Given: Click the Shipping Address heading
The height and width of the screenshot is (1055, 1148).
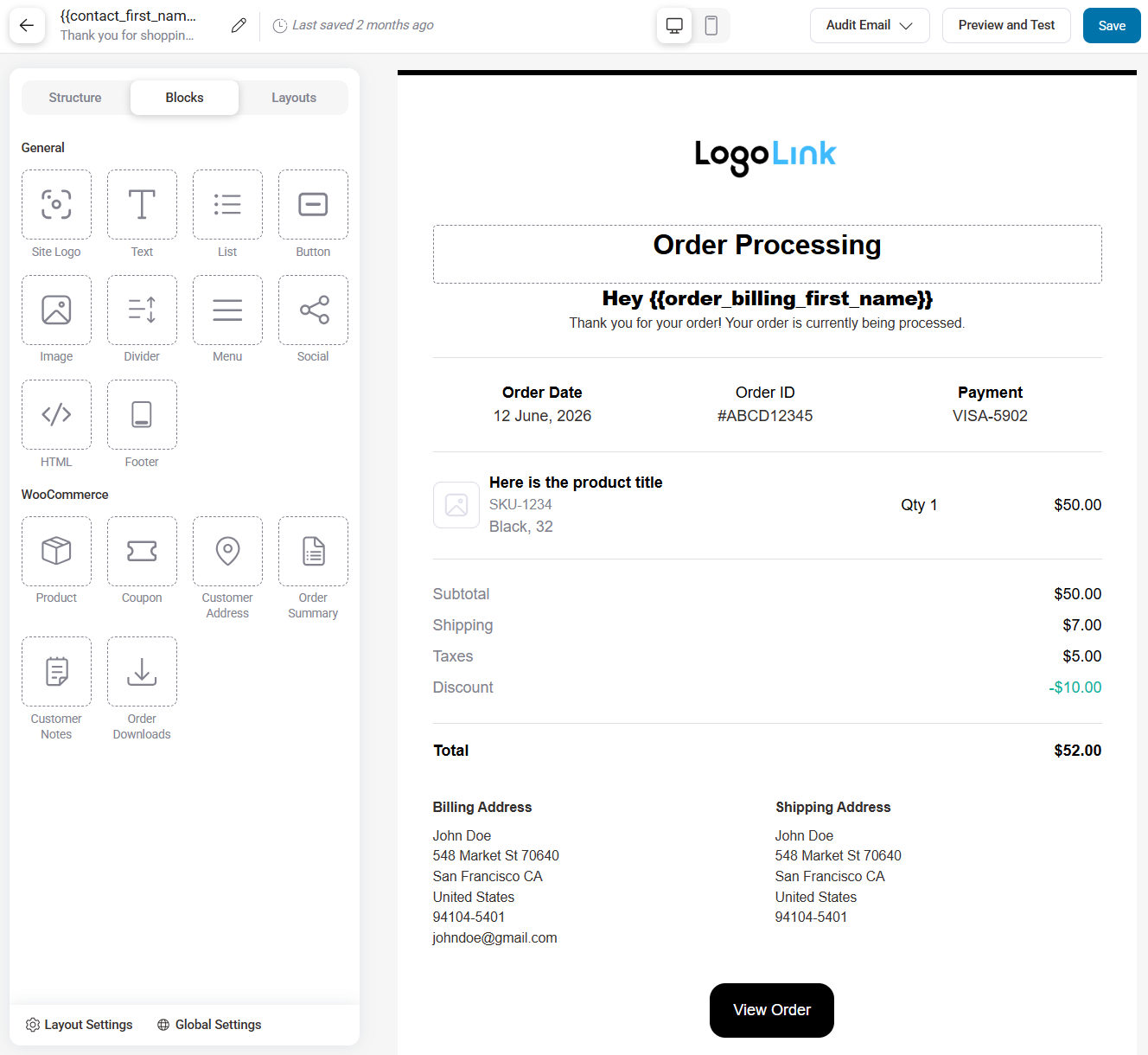Looking at the screenshot, I should tap(832, 807).
